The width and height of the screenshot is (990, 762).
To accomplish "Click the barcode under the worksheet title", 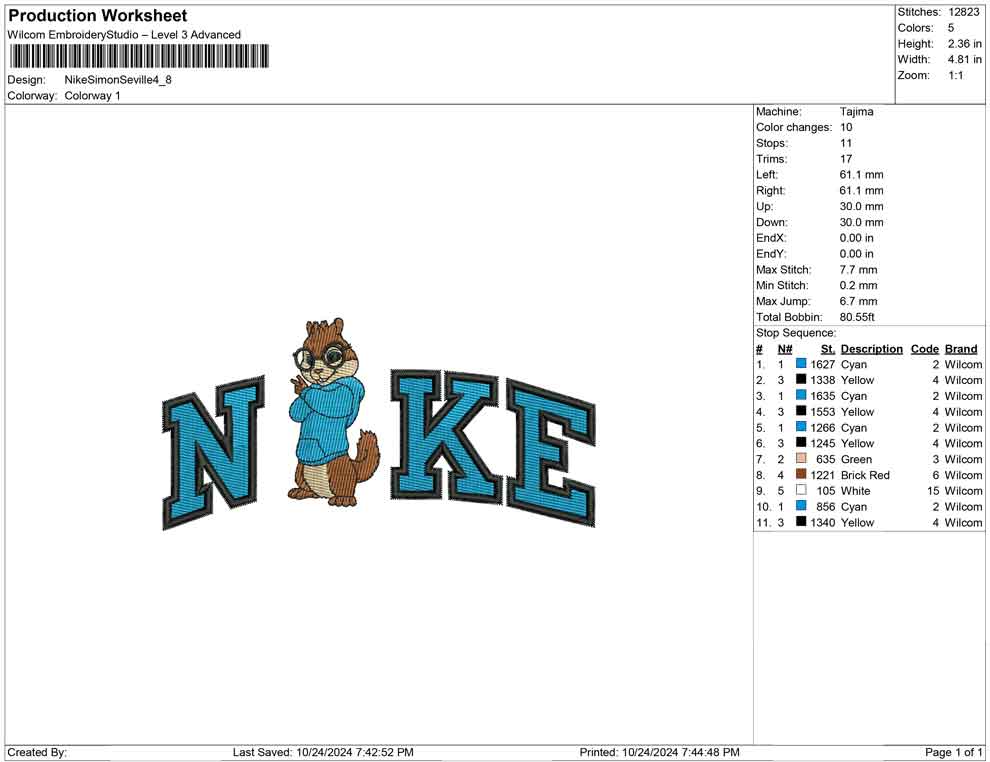I will pos(139,56).
